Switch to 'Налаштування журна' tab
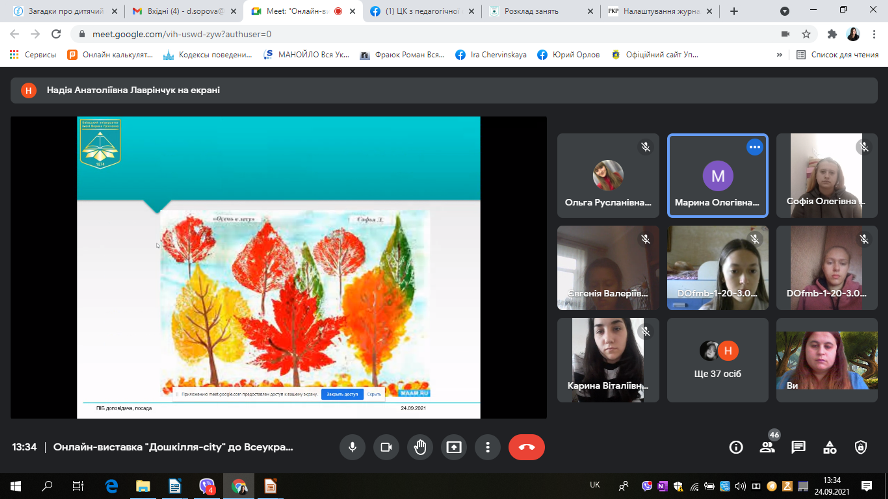888x499 pixels. pyautogui.click(x=661, y=11)
